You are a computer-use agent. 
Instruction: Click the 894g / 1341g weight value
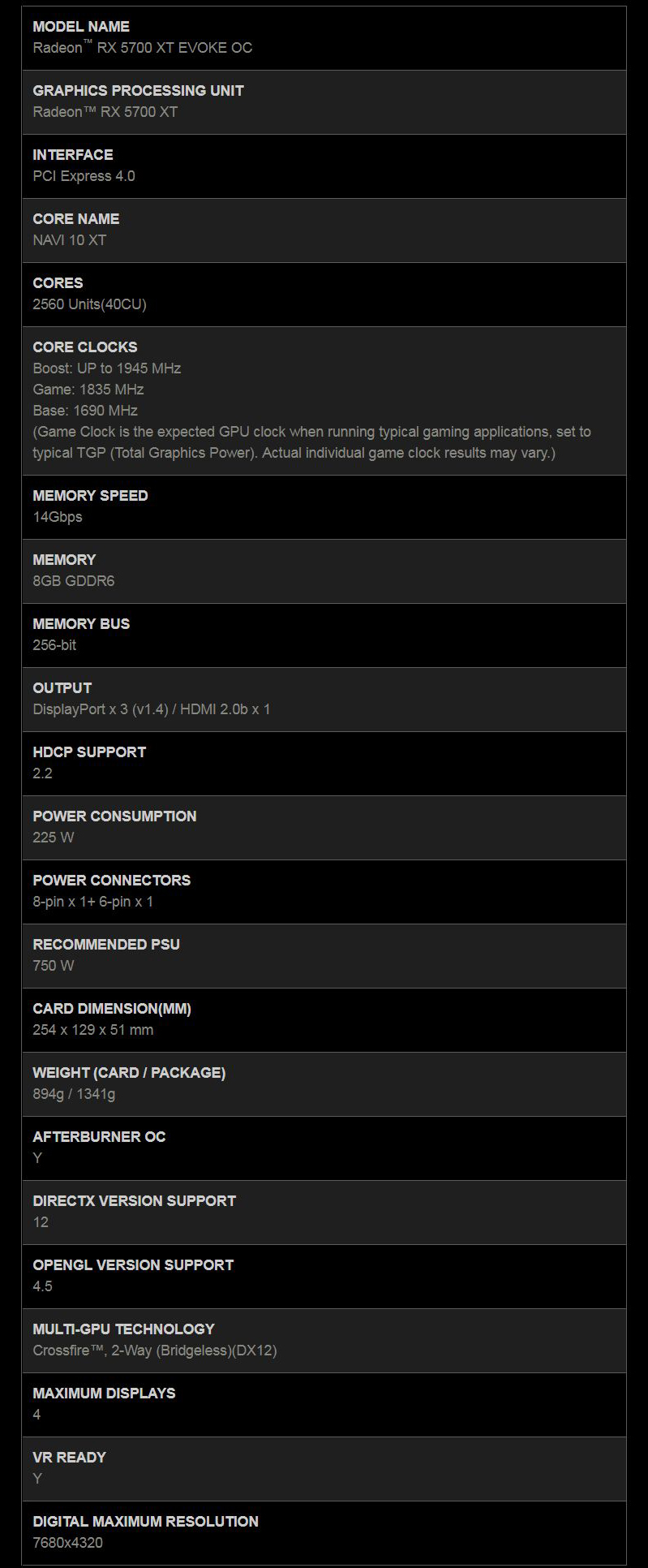coord(74,1094)
